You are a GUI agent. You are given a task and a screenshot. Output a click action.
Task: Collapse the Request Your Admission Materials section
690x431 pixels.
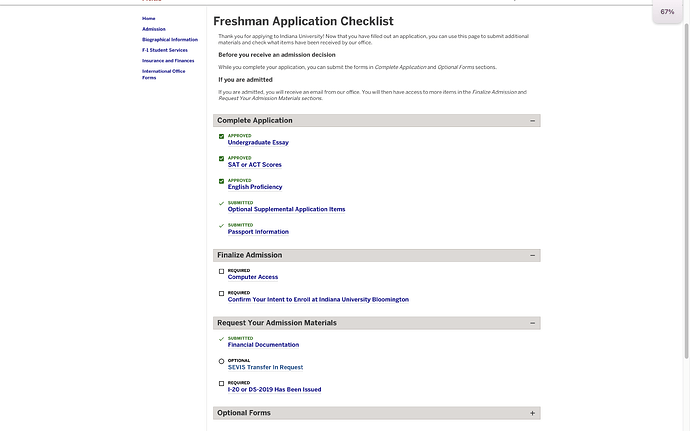[x=532, y=323]
